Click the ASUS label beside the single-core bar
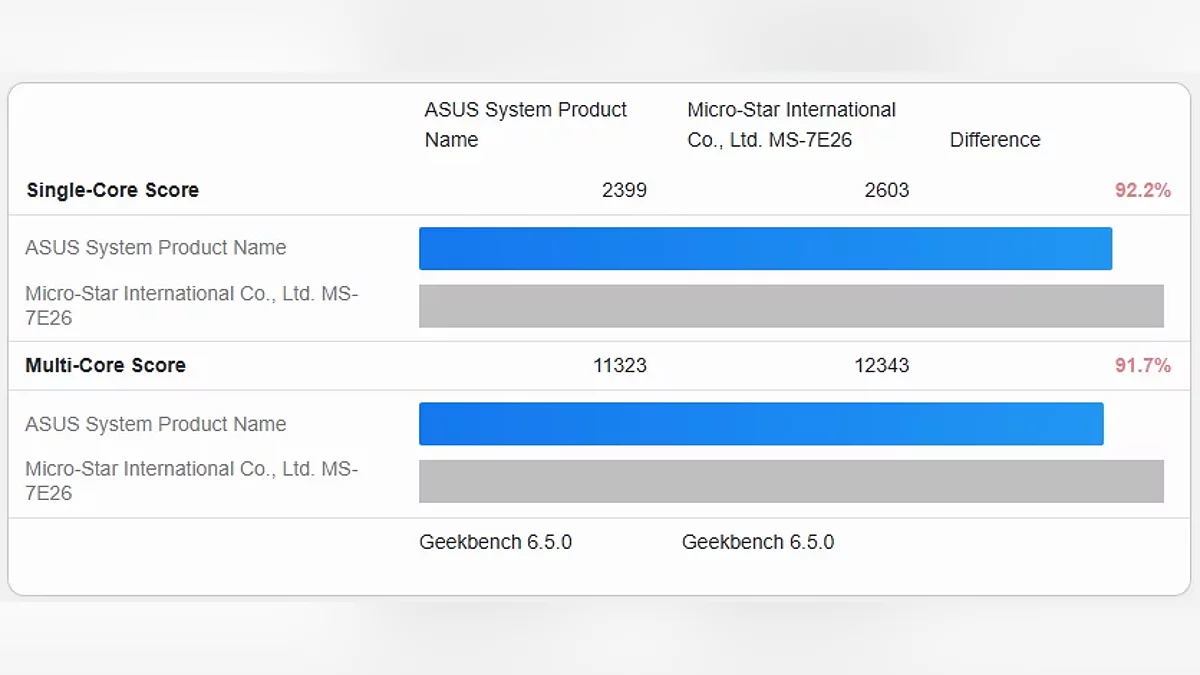Image resolution: width=1200 pixels, height=675 pixels. [155, 248]
